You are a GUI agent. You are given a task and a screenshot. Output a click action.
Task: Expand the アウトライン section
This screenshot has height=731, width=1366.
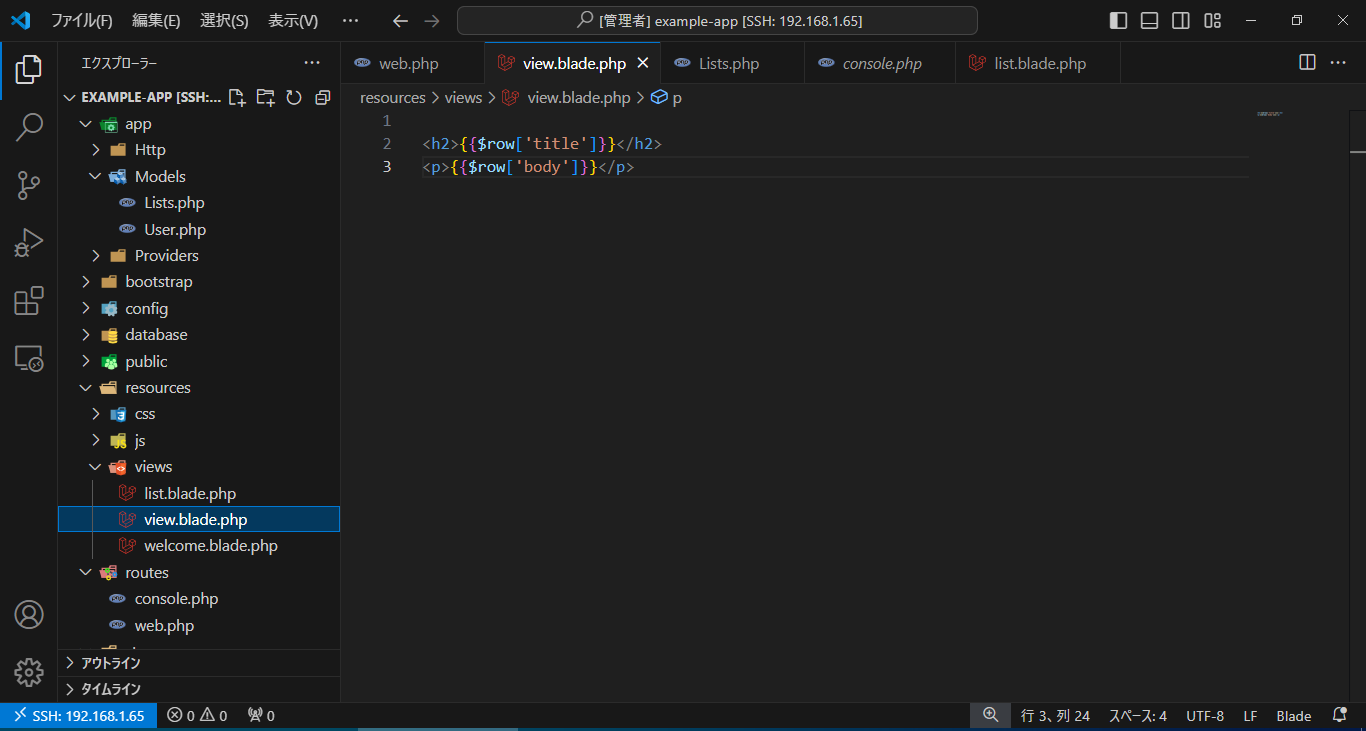click(199, 663)
